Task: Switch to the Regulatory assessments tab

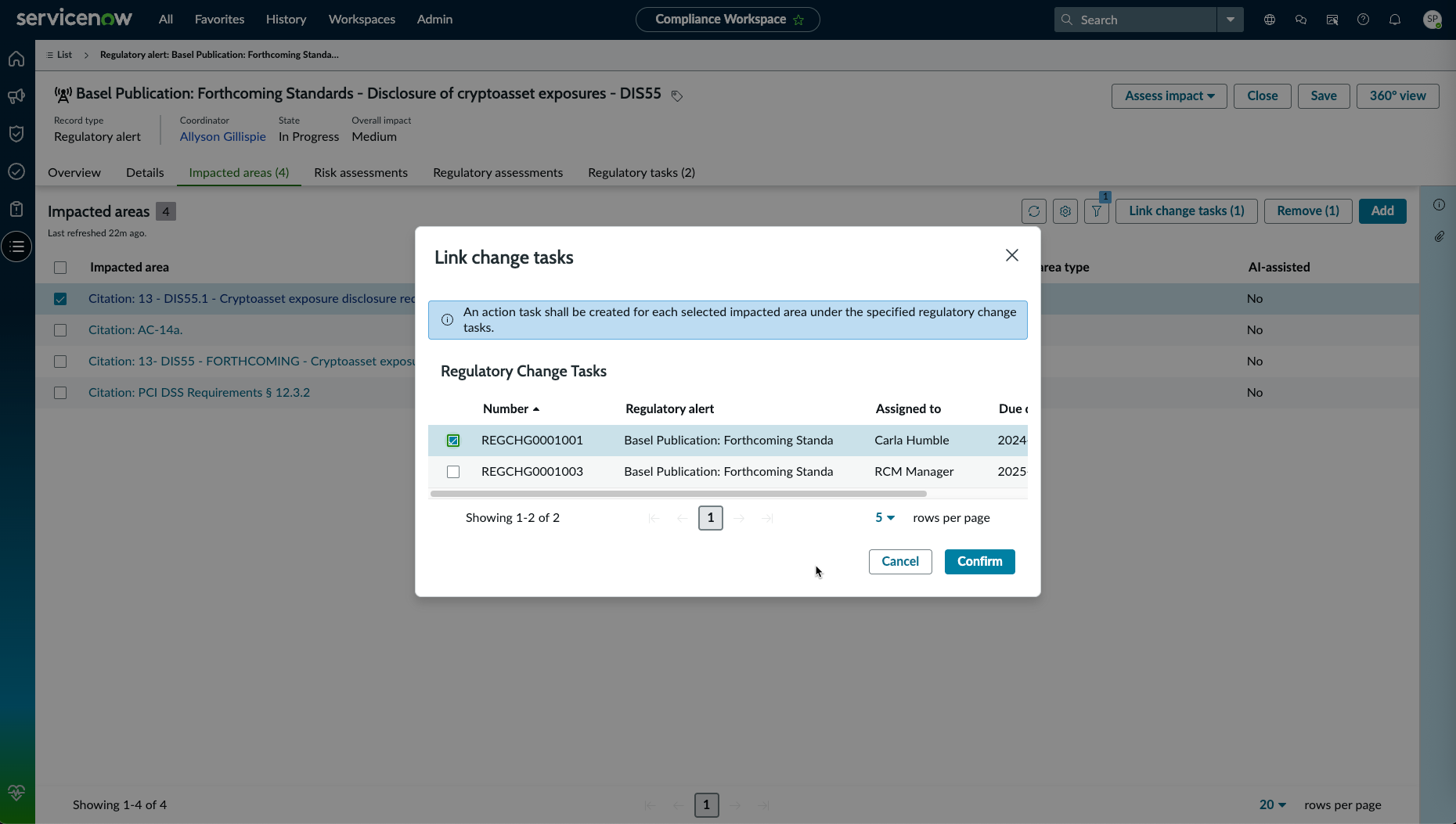Action: 498,173
